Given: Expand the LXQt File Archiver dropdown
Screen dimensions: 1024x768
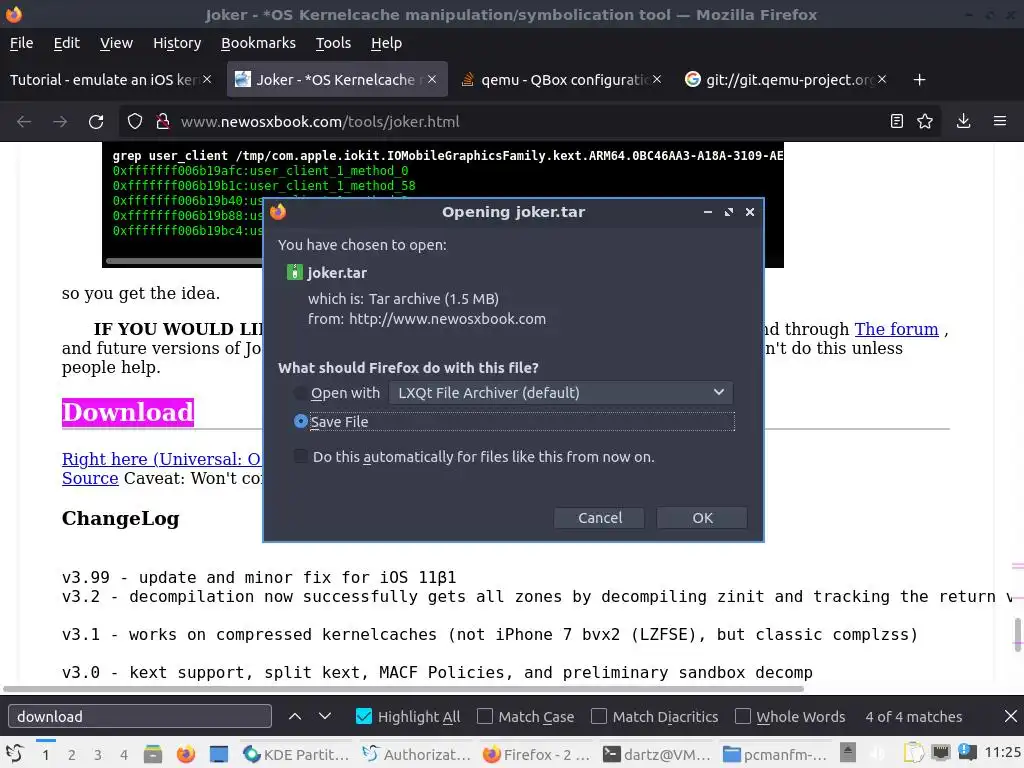Looking at the screenshot, I should (561, 392).
